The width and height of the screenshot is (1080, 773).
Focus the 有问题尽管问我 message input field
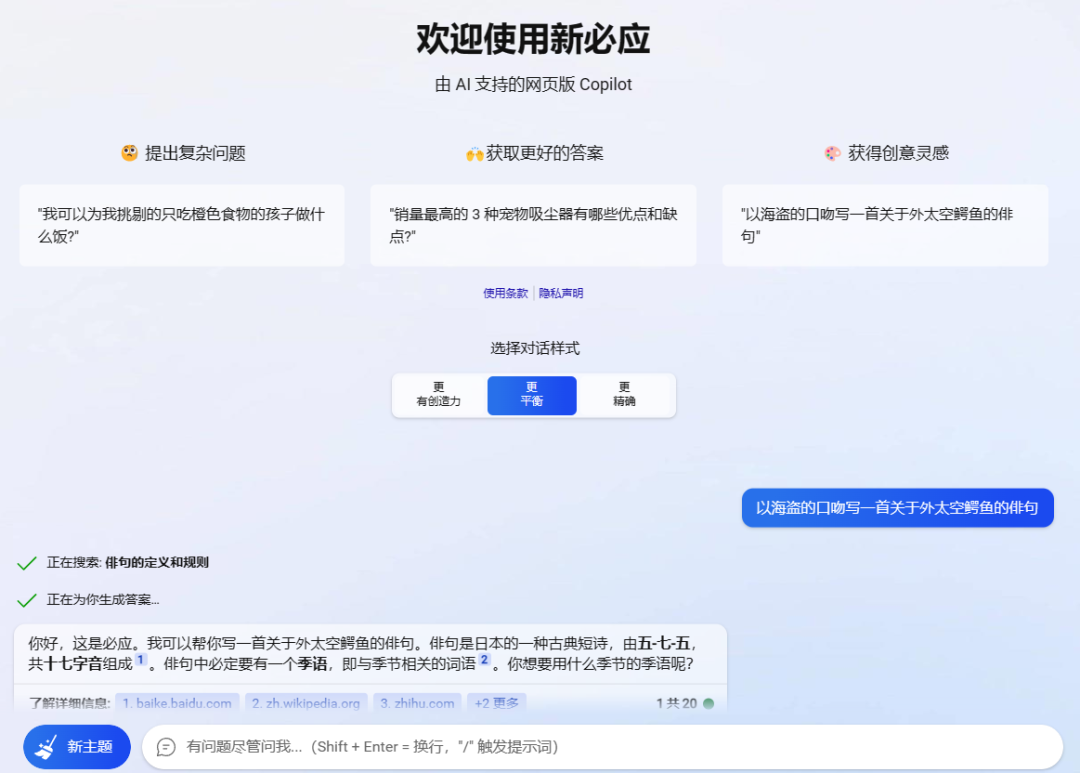coord(603,747)
